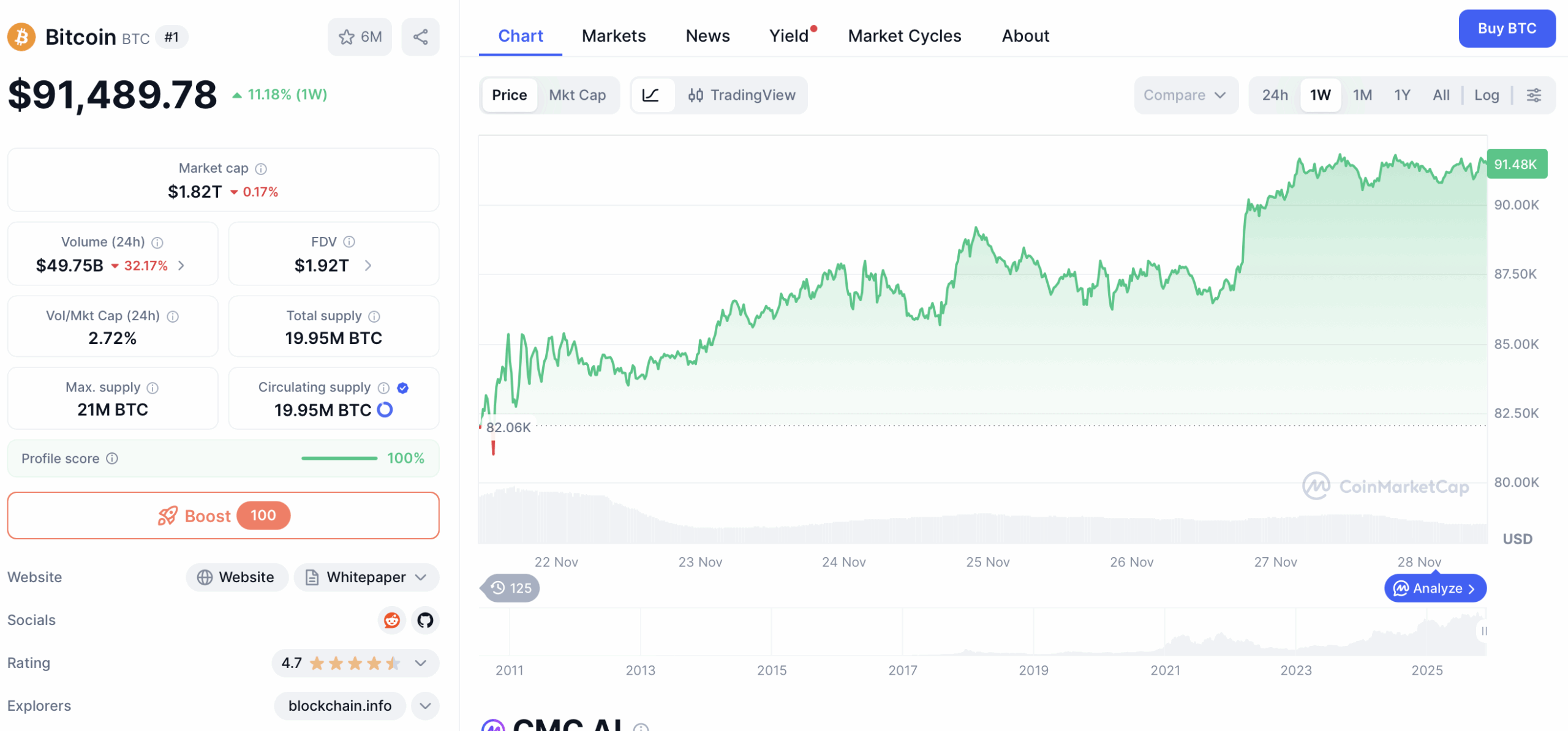Add Bitcoin to watchlist via star button
1568x731 pixels.
tap(360, 37)
